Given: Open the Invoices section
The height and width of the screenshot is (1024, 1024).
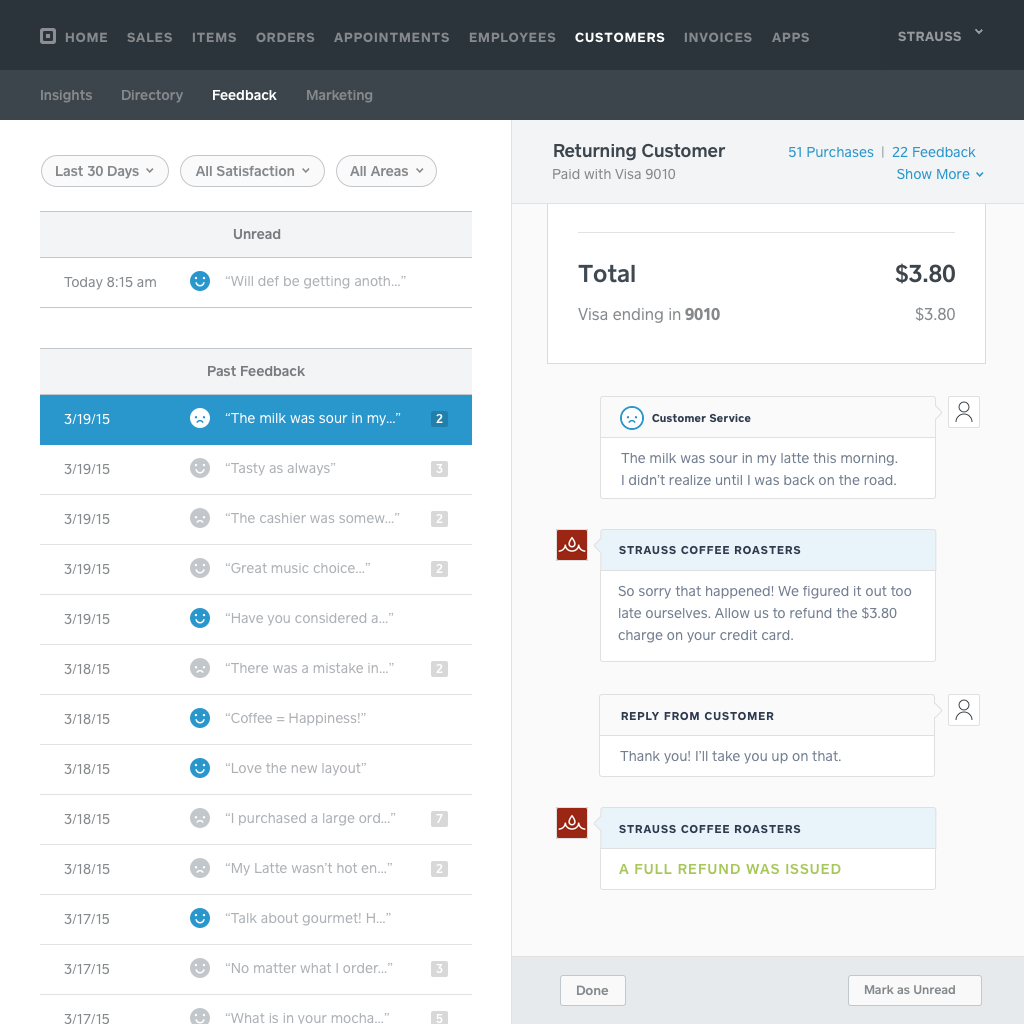Looking at the screenshot, I should 718,37.
